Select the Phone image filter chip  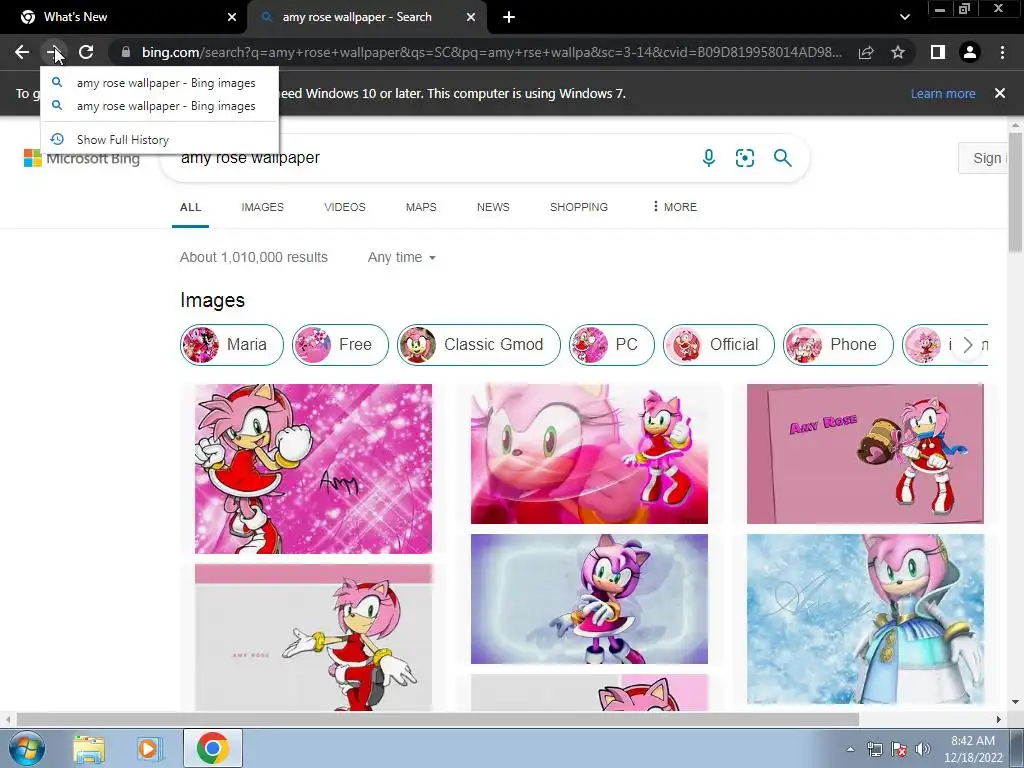pos(838,345)
